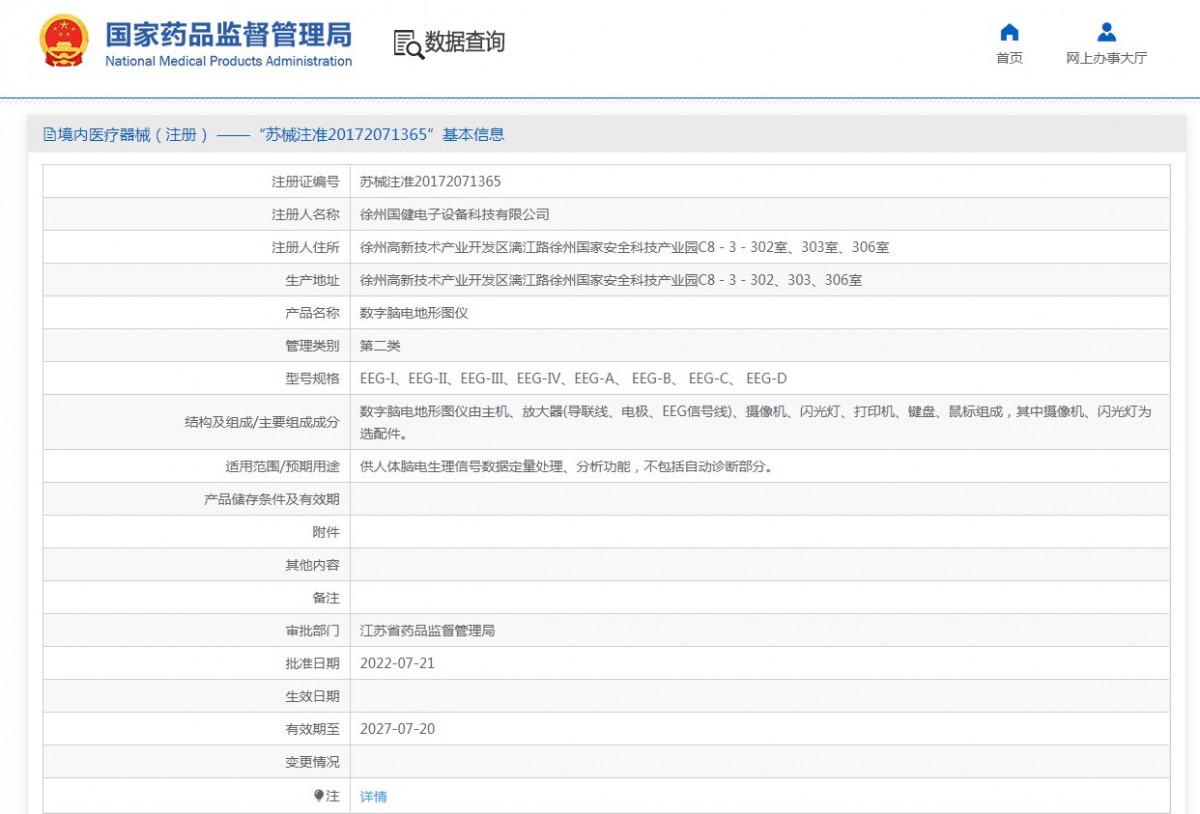Go to 首页 home icon
The height and width of the screenshot is (814, 1200).
click(1010, 32)
